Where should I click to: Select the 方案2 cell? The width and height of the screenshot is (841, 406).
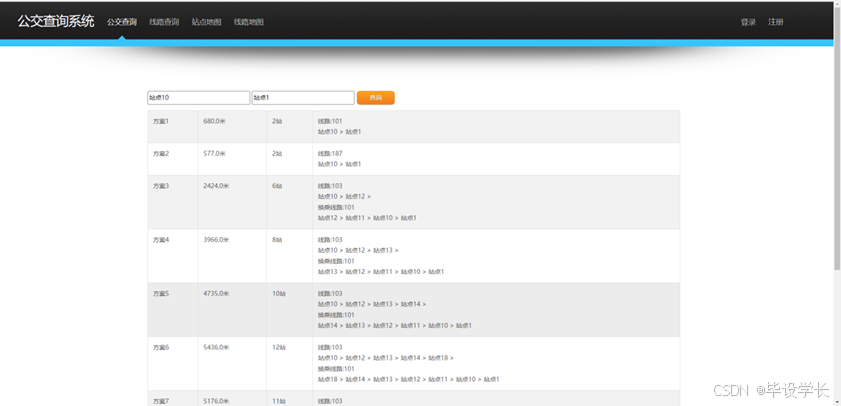tap(173, 159)
